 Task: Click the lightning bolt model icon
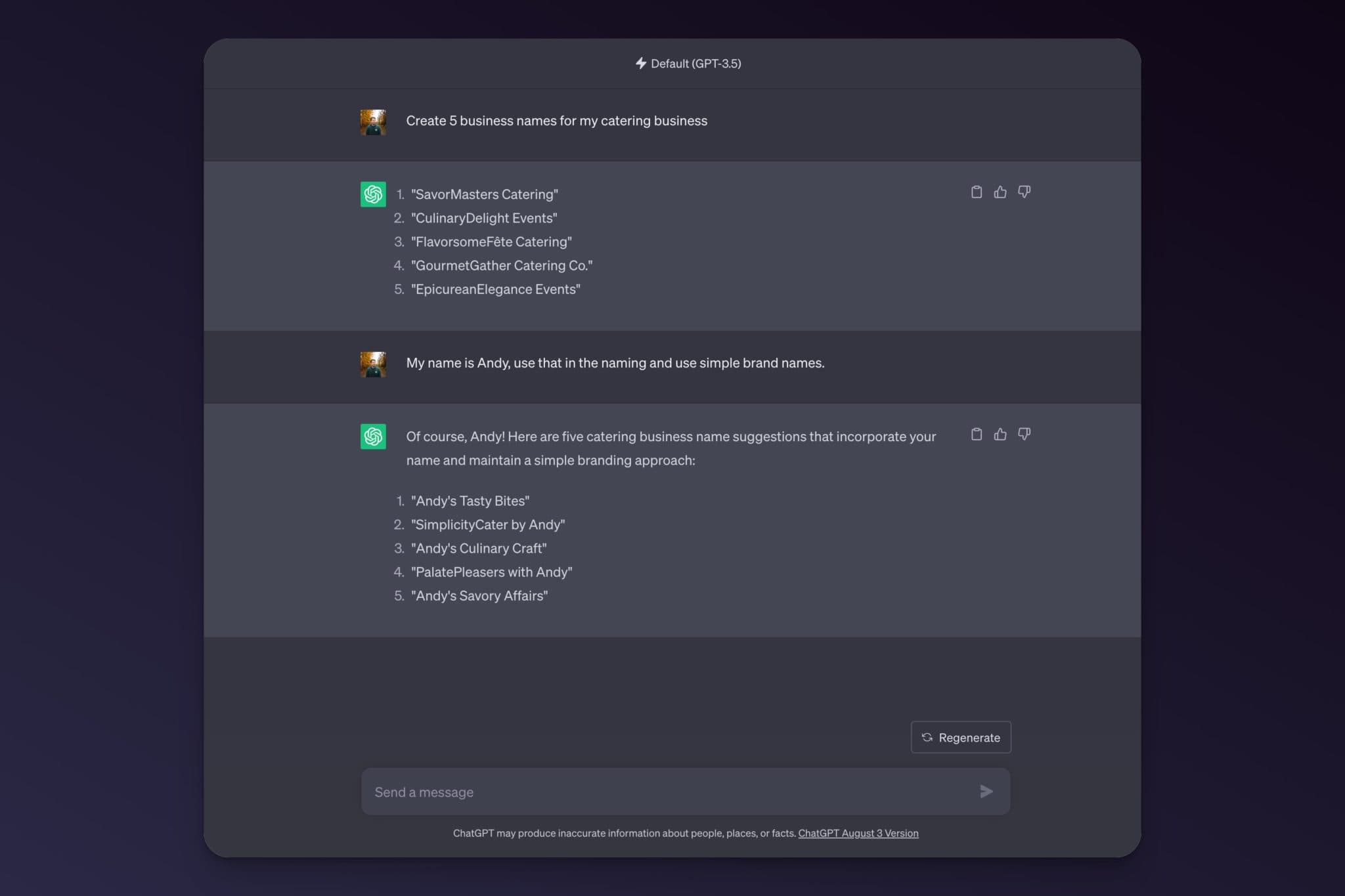click(x=641, y=63)
